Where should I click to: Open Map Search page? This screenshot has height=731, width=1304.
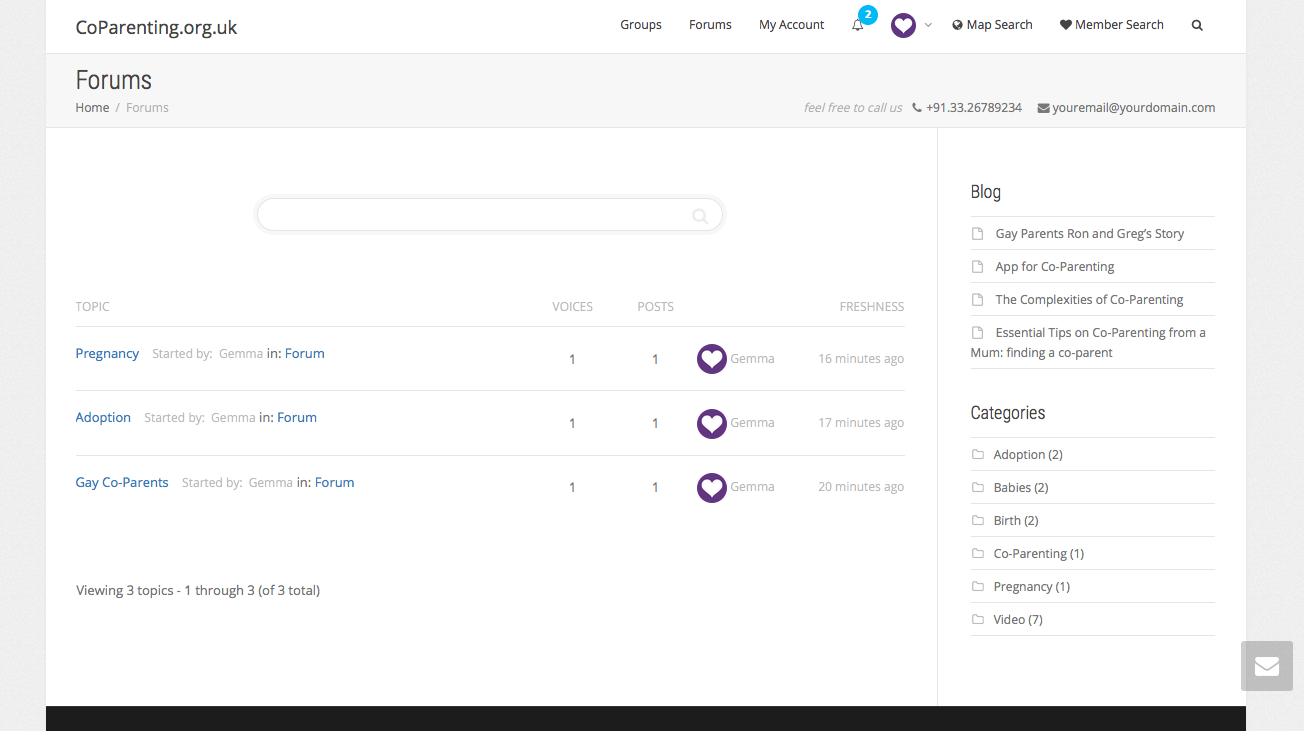pos(992,25)
